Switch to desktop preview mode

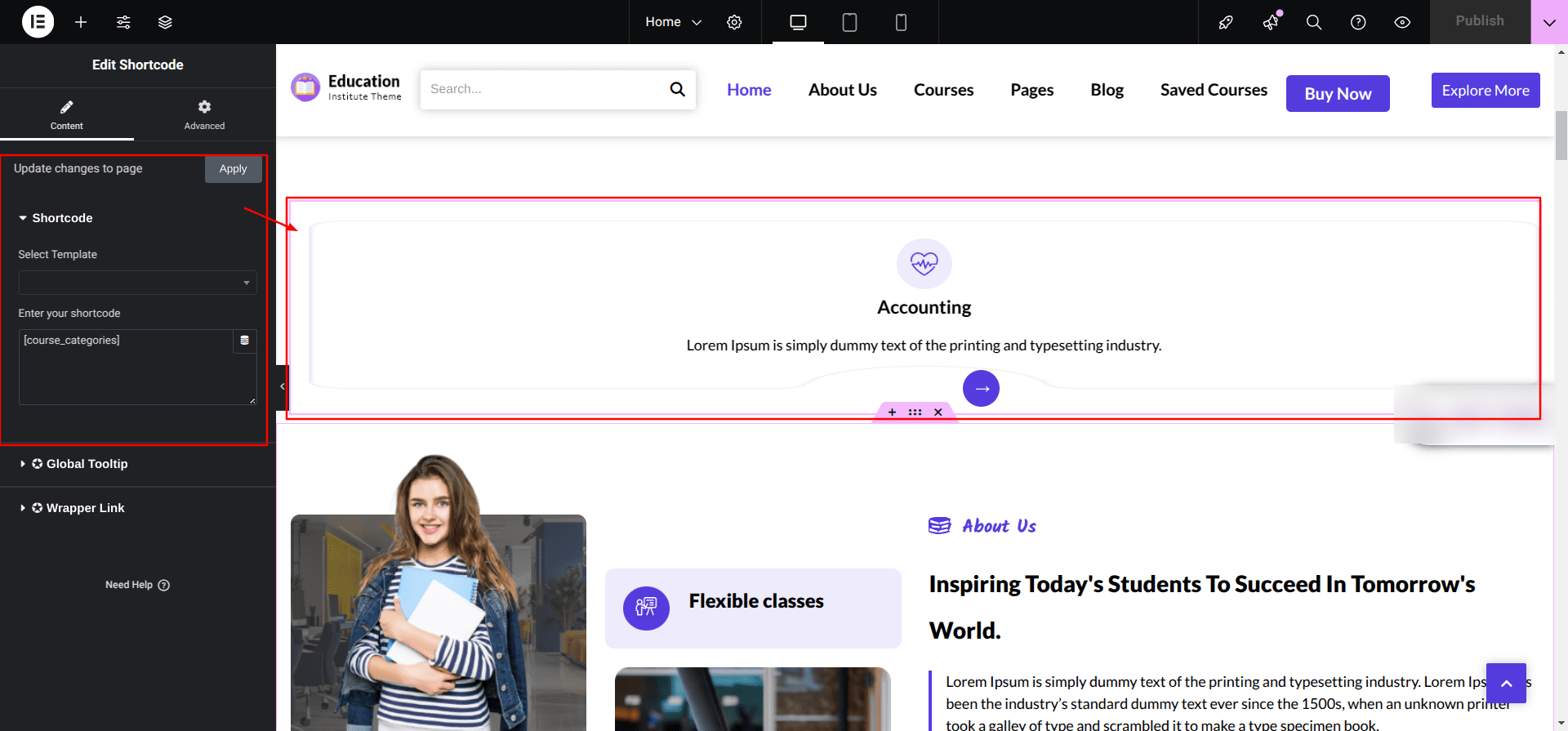point(798,22)
